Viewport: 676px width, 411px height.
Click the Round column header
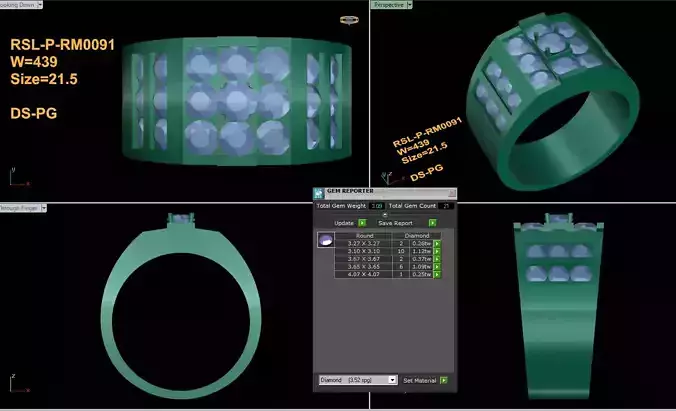tap(364, 236)
